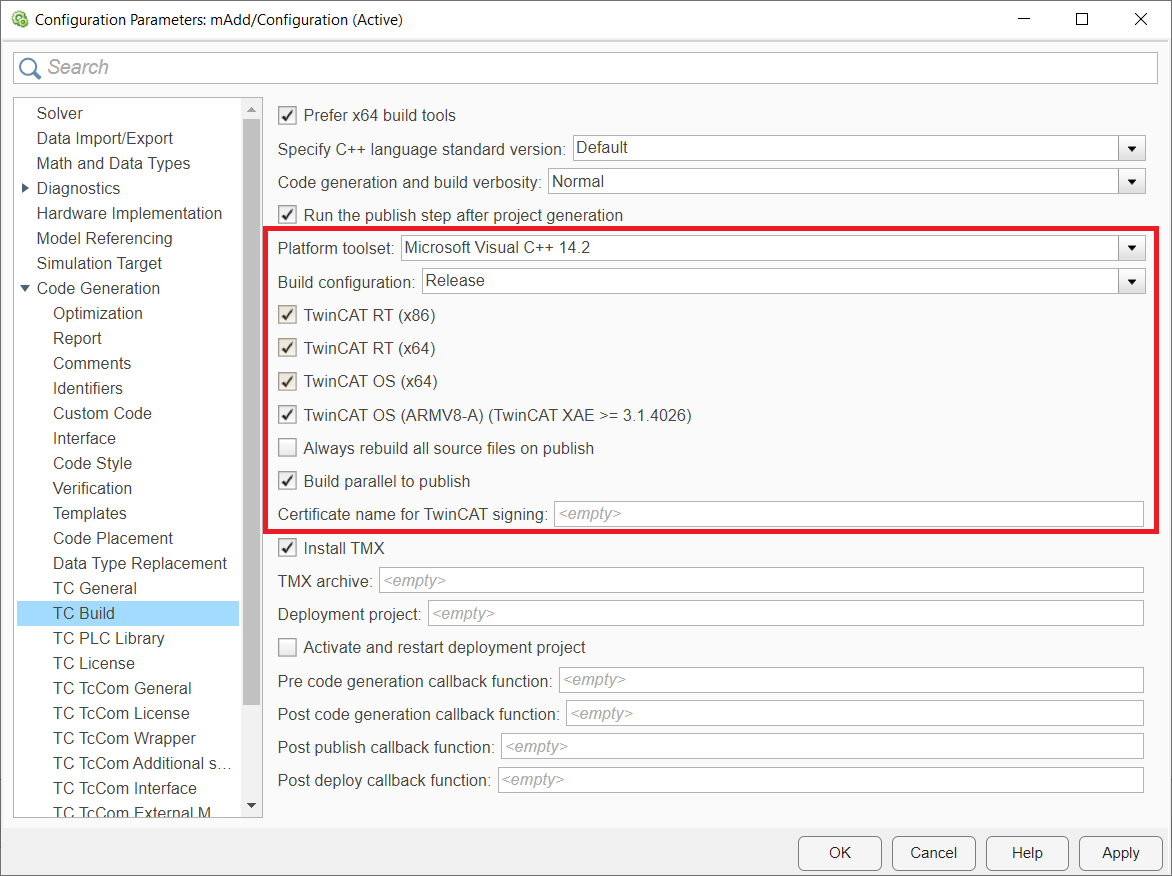Click OK button

[x=839, y=853]
